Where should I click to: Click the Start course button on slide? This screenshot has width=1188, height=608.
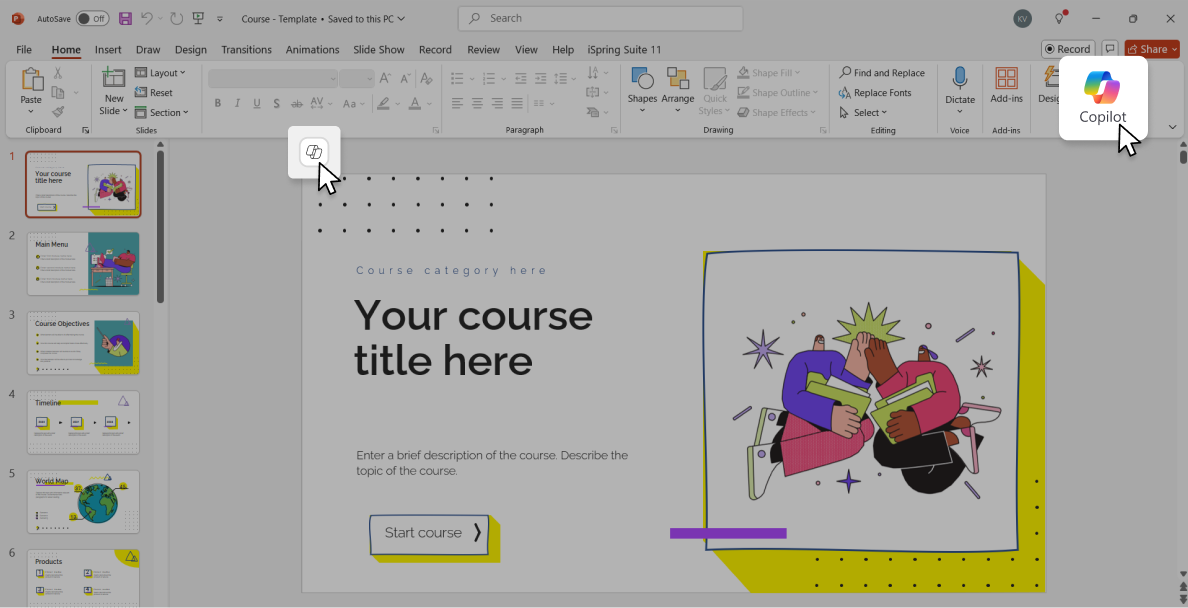pos(429,533)
